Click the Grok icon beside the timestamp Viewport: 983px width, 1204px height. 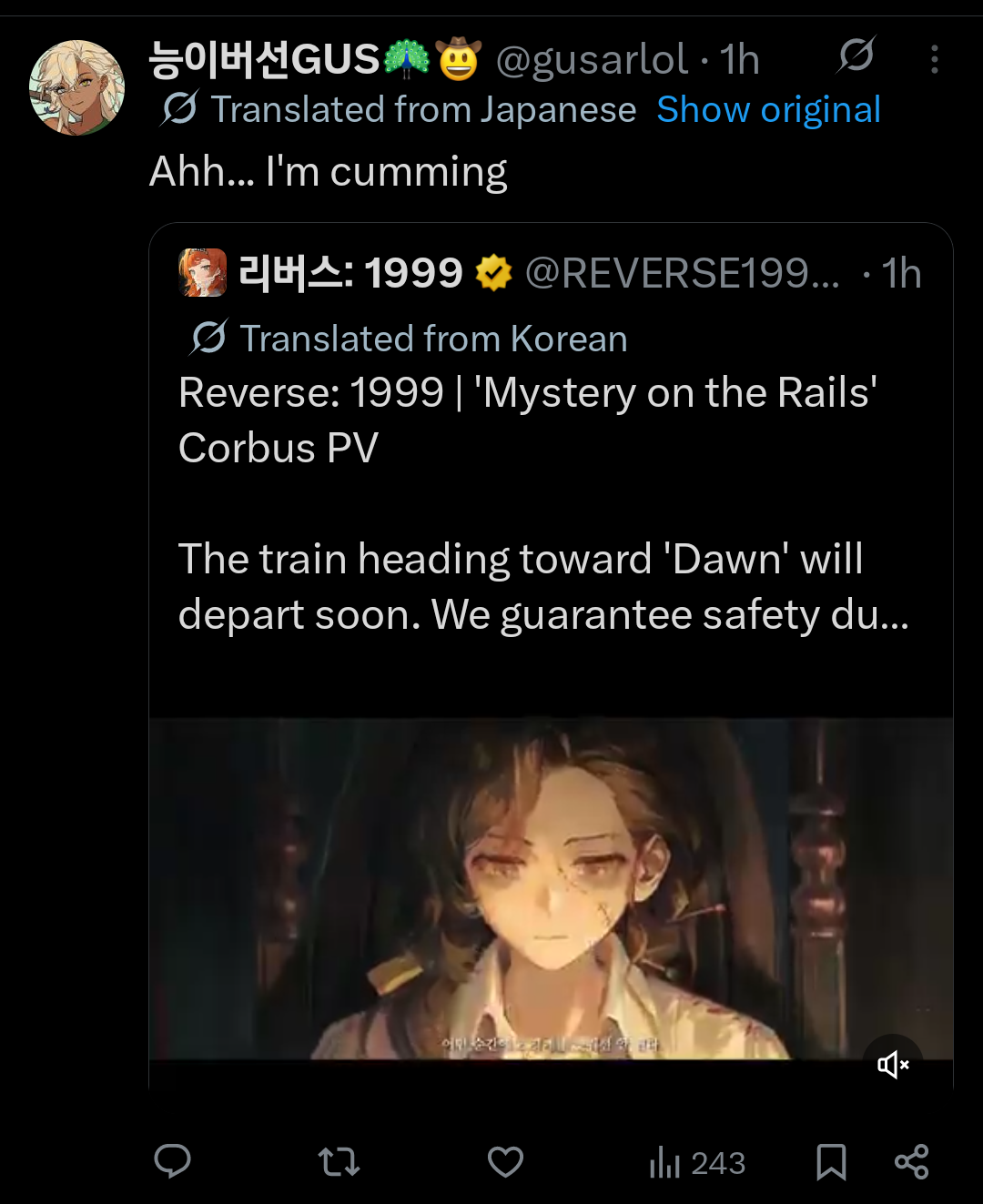[856, 56]
